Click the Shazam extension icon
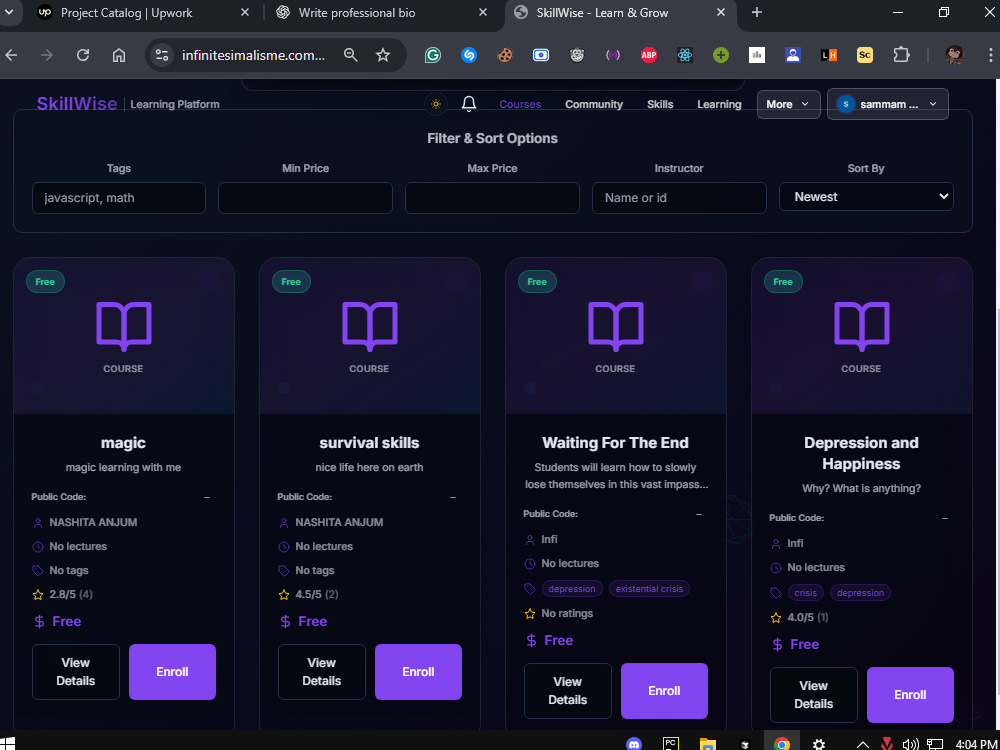Viewport: 1000px width, 750px height. (x=469, y=55)
